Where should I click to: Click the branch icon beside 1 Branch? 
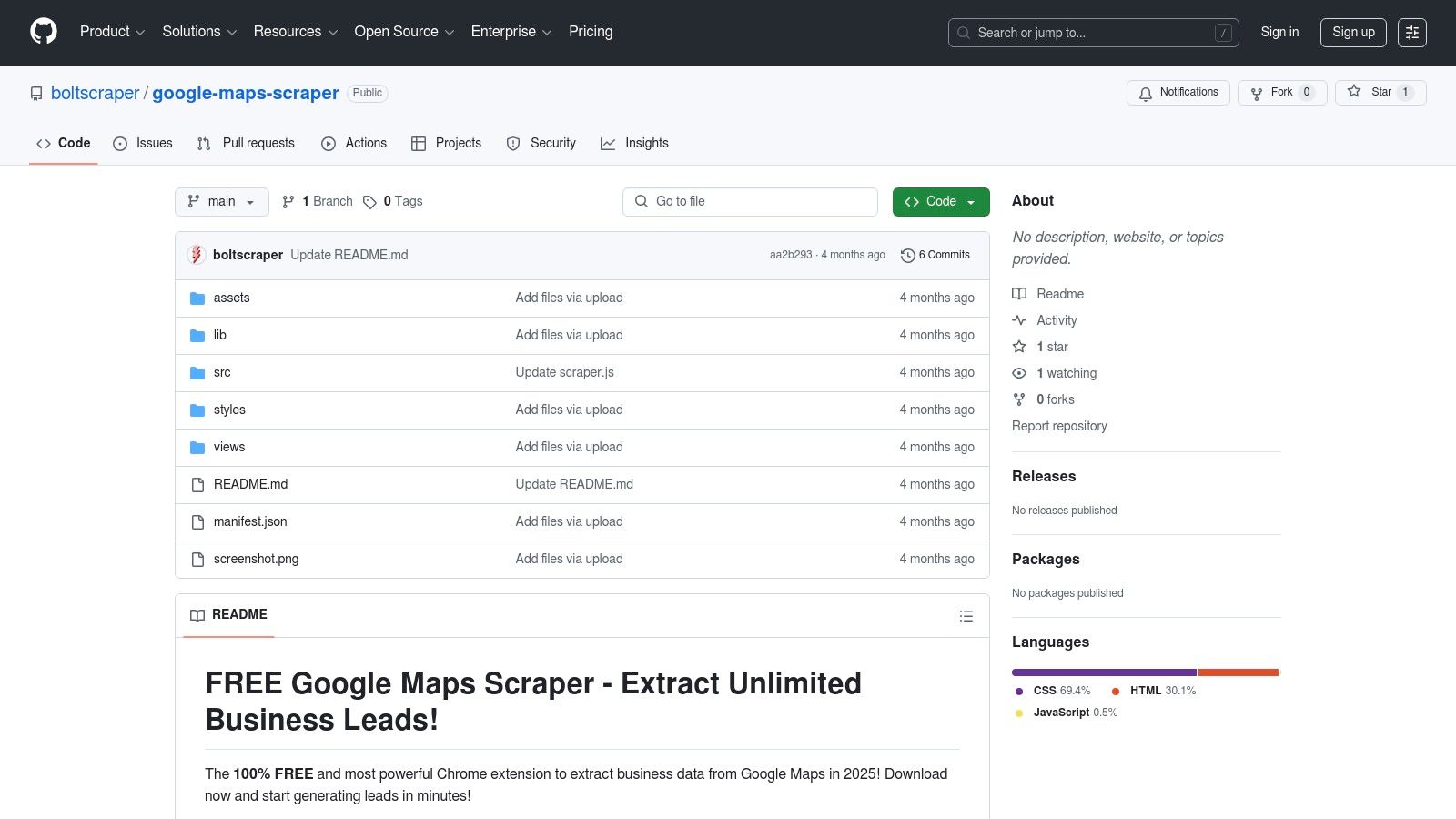(288, 202)
